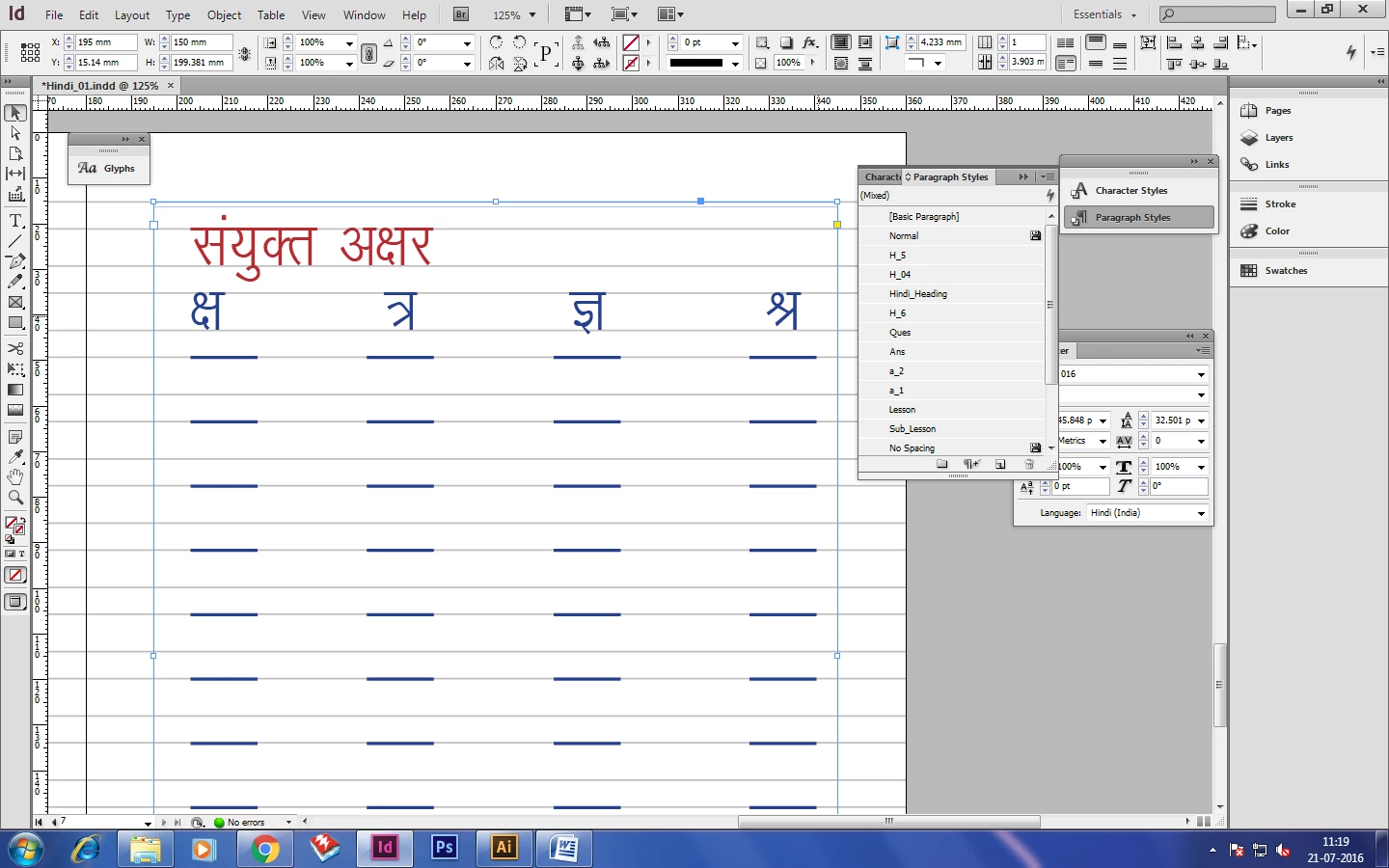Open Photoshop from the Windows taskbar
Image resolution: width=1389 pixels, height=868 pixels.
click(444, 848)
